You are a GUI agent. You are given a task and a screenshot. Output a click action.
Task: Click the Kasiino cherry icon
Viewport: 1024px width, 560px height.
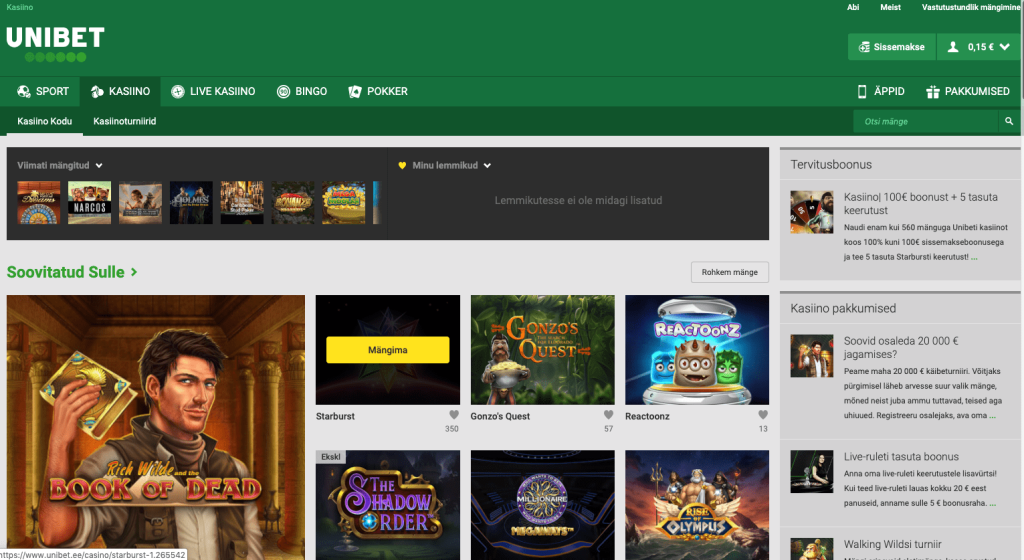[x=97, y=91]
